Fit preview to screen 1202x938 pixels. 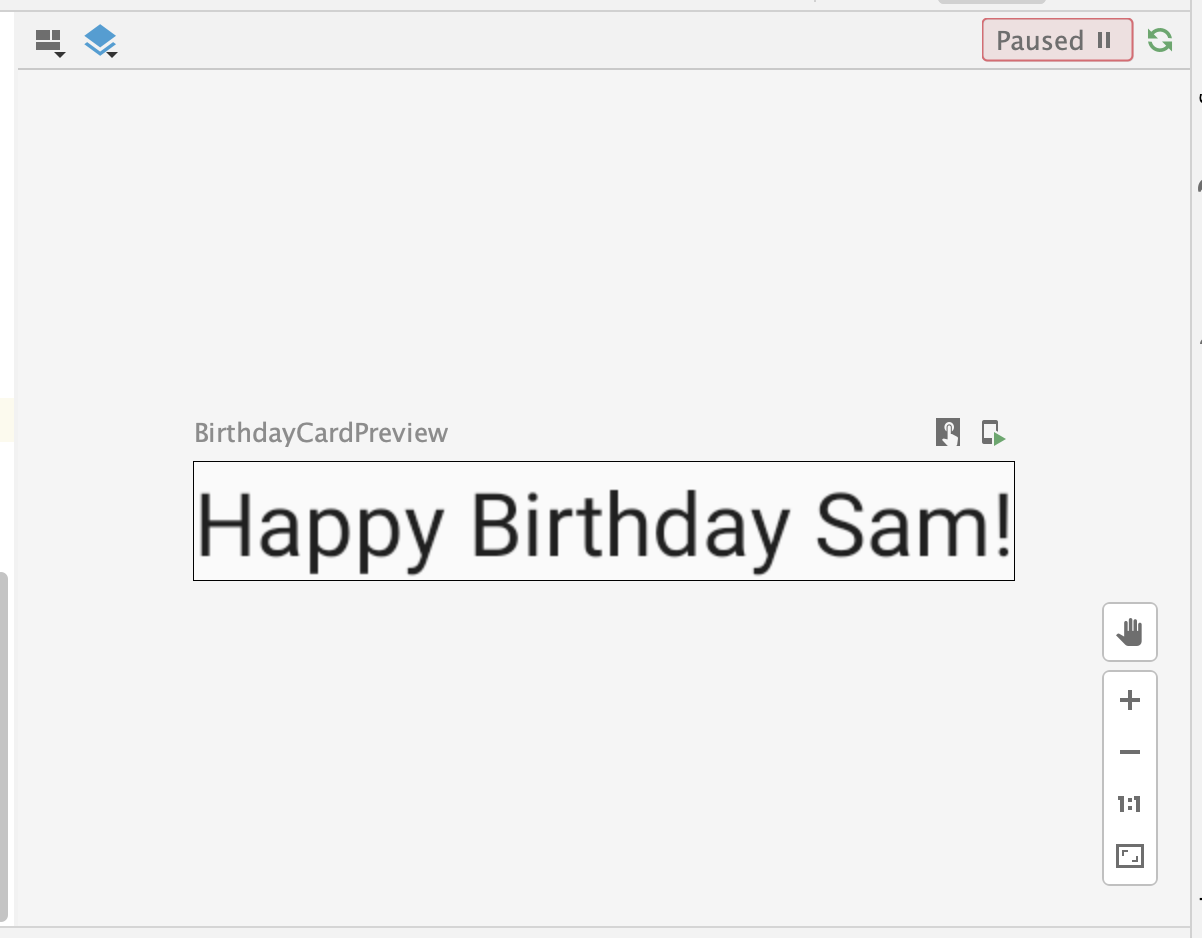pyautogui.click(x=1130, y=856)
